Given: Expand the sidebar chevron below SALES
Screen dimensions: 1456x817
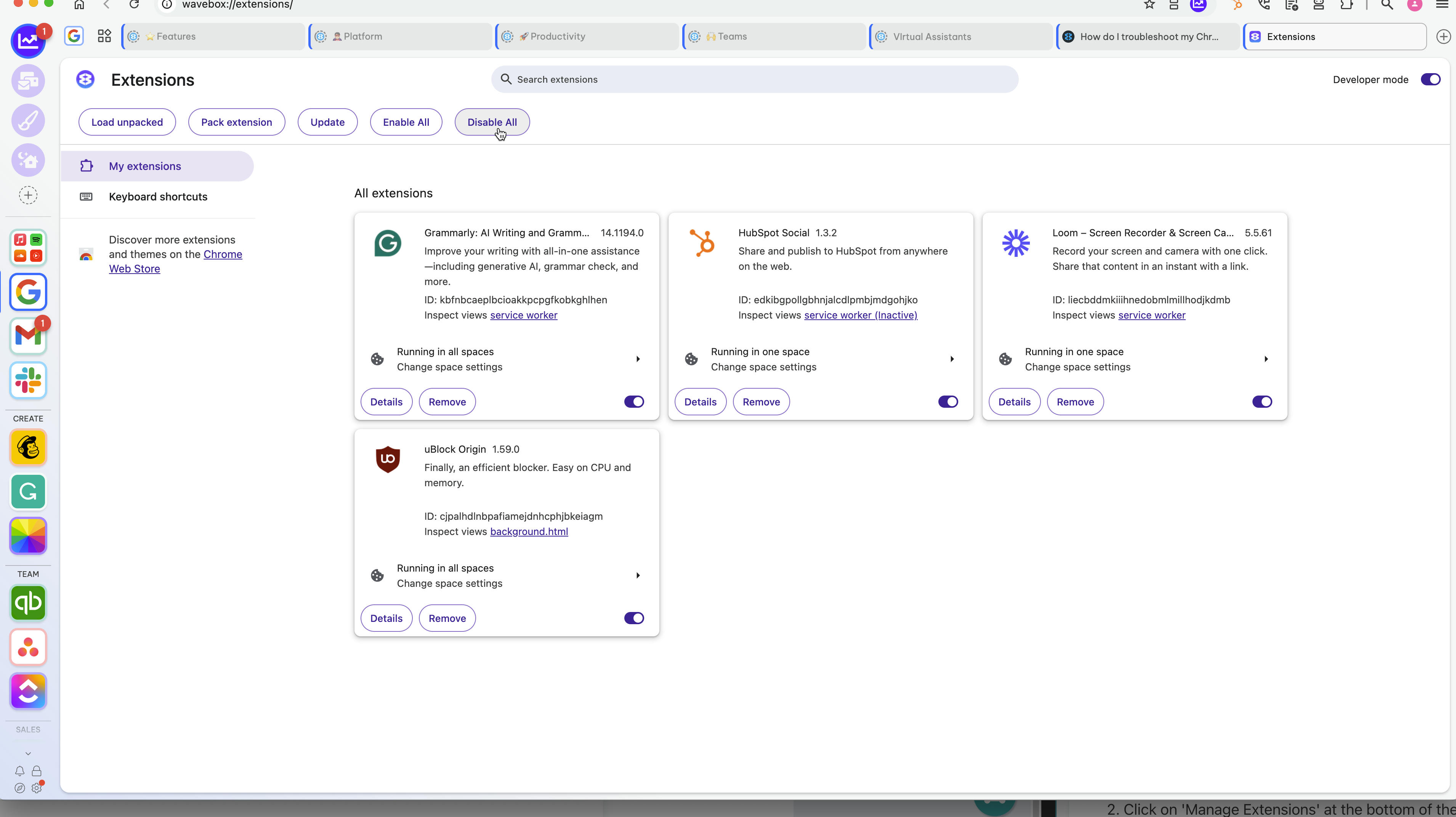Looking at the screenshot, I should click(28, 754).
